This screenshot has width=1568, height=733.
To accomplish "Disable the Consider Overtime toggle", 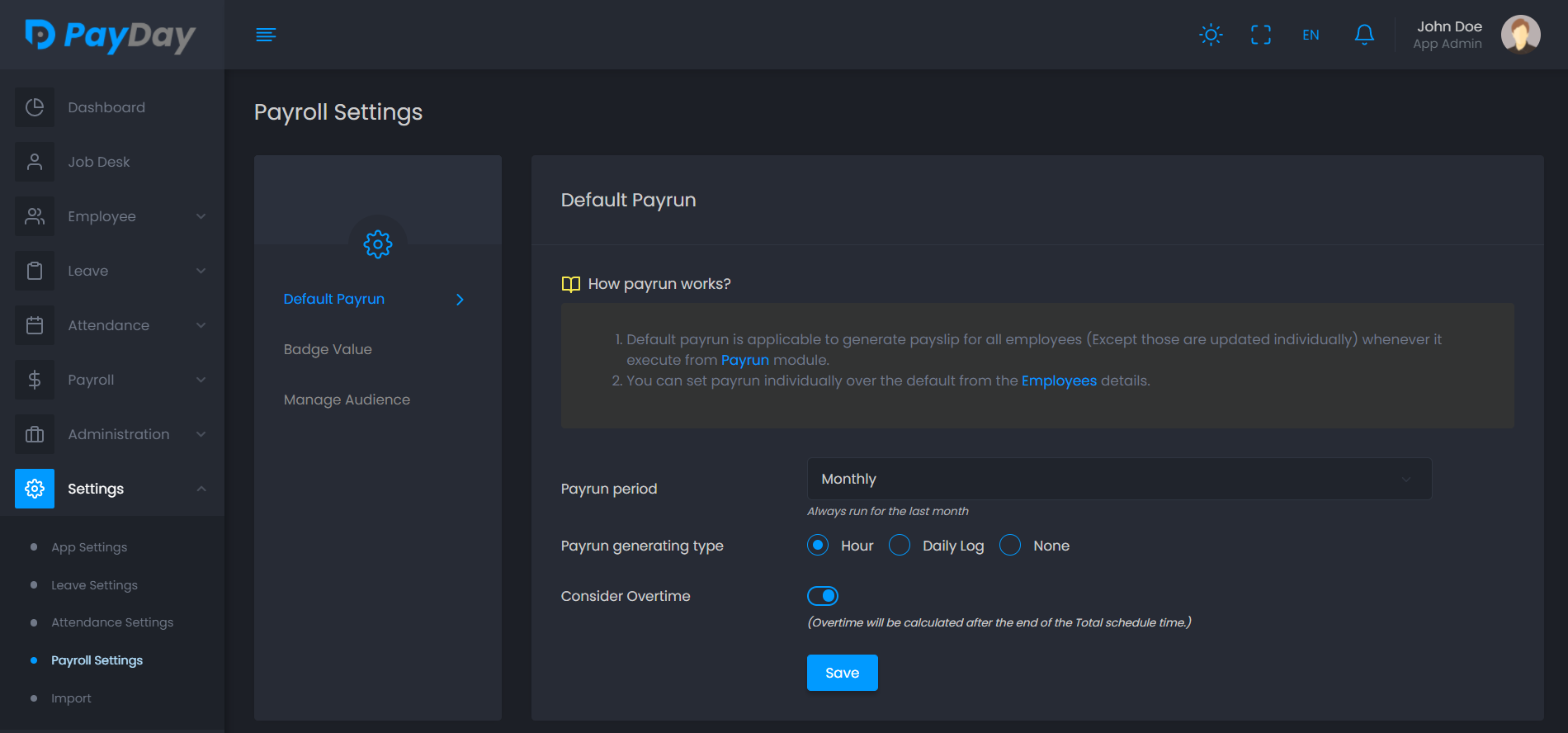I will point(823,596).
